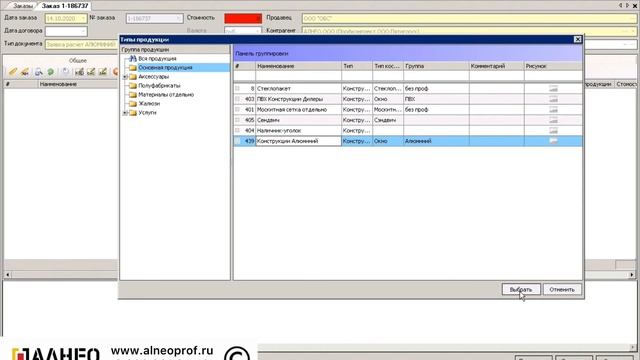The image size is (640, 360).
Task: Click the Группа filter field in the product grid
Action: 436,76
